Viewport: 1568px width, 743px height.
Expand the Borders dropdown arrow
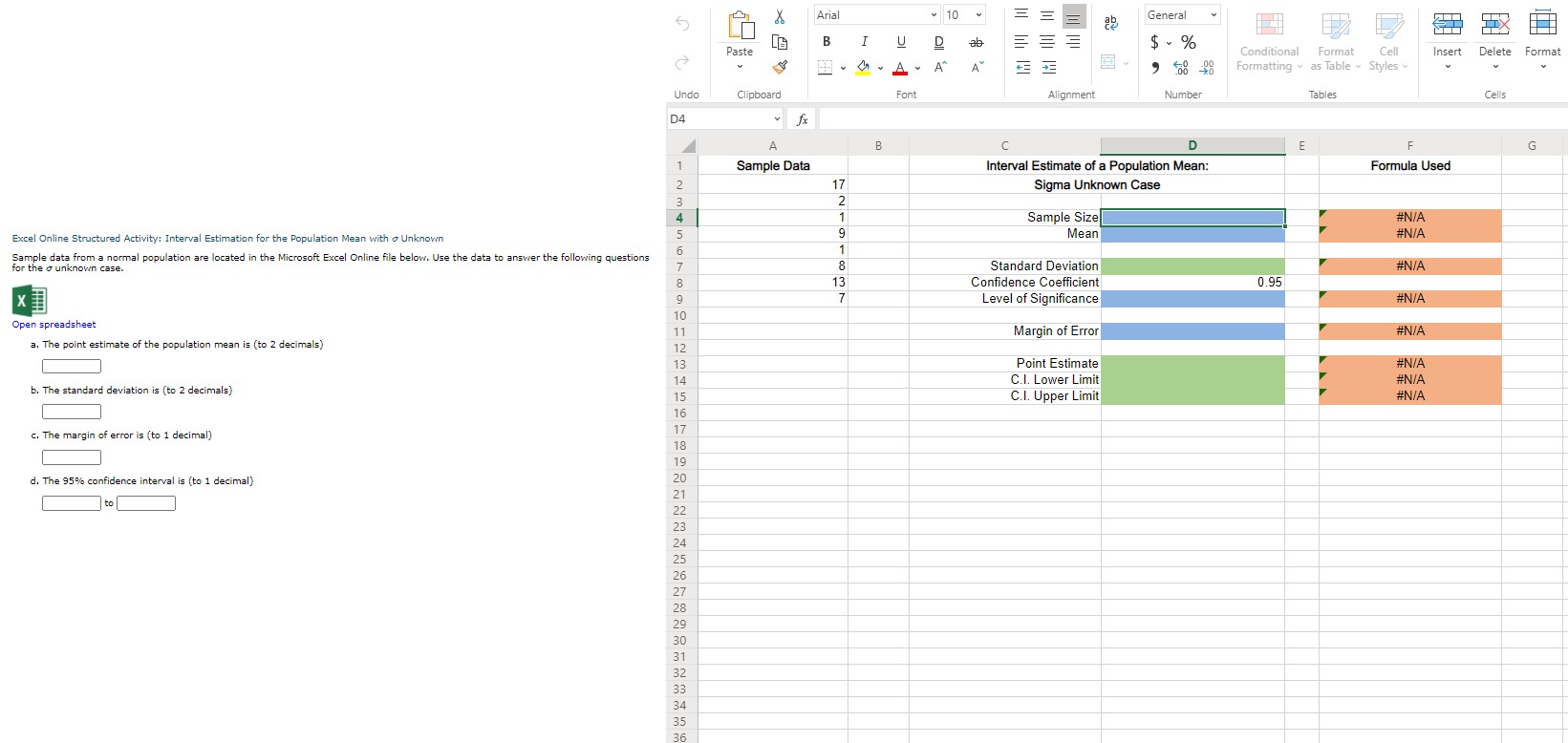tap(843, 68)
